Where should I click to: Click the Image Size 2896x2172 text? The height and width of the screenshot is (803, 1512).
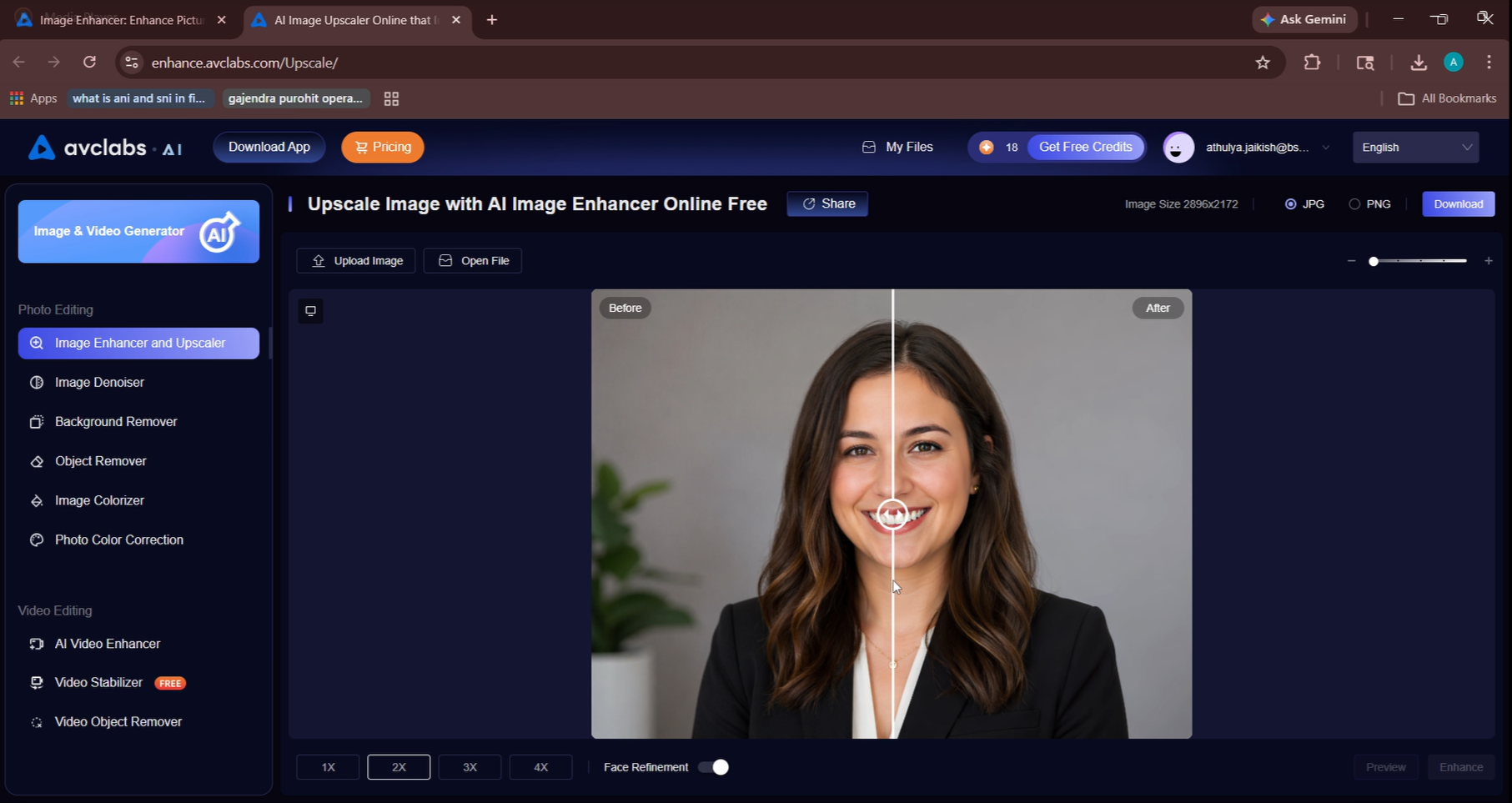click(x=1181, y=203)
